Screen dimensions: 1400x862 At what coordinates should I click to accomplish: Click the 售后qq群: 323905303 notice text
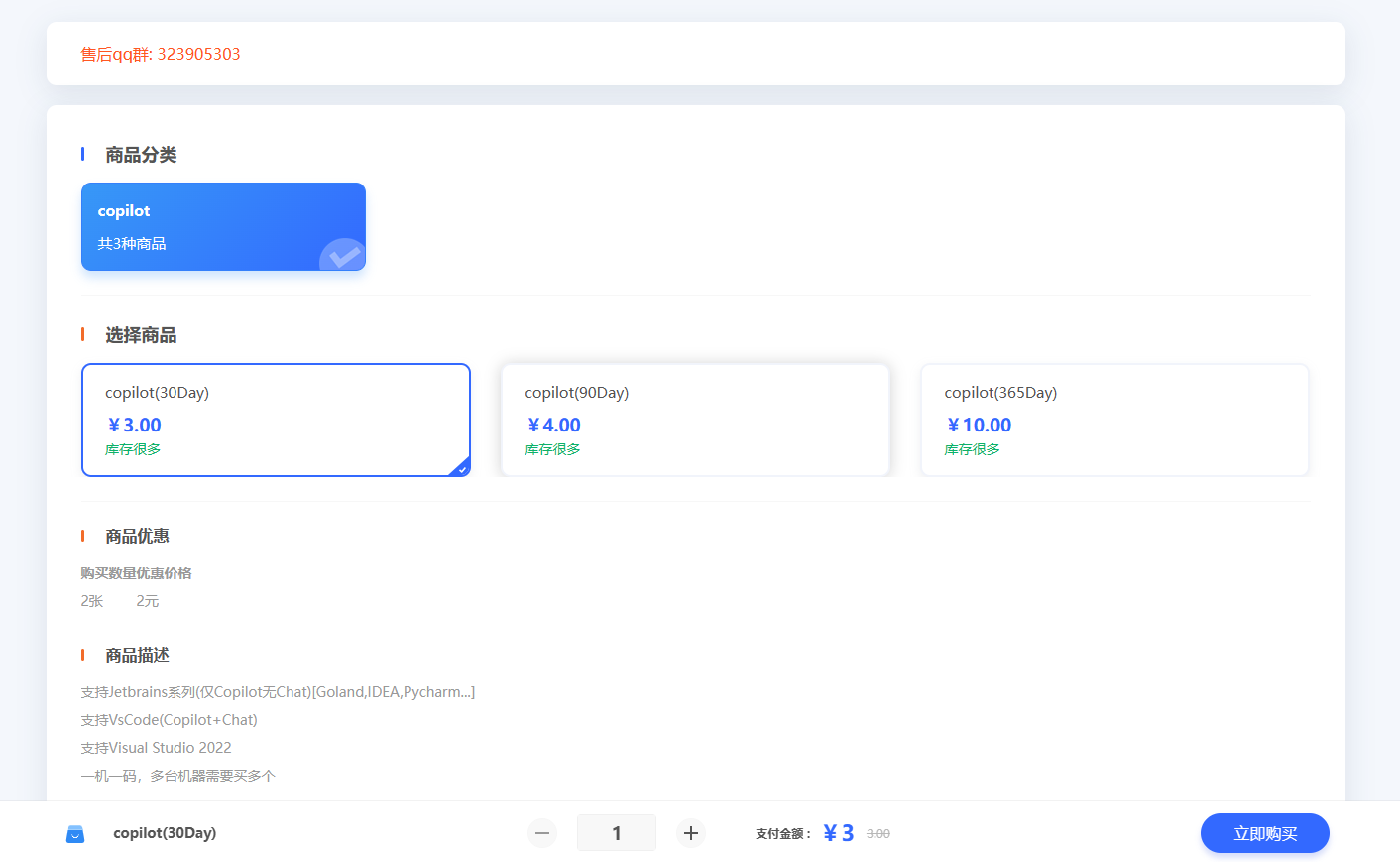click(161, 54)
